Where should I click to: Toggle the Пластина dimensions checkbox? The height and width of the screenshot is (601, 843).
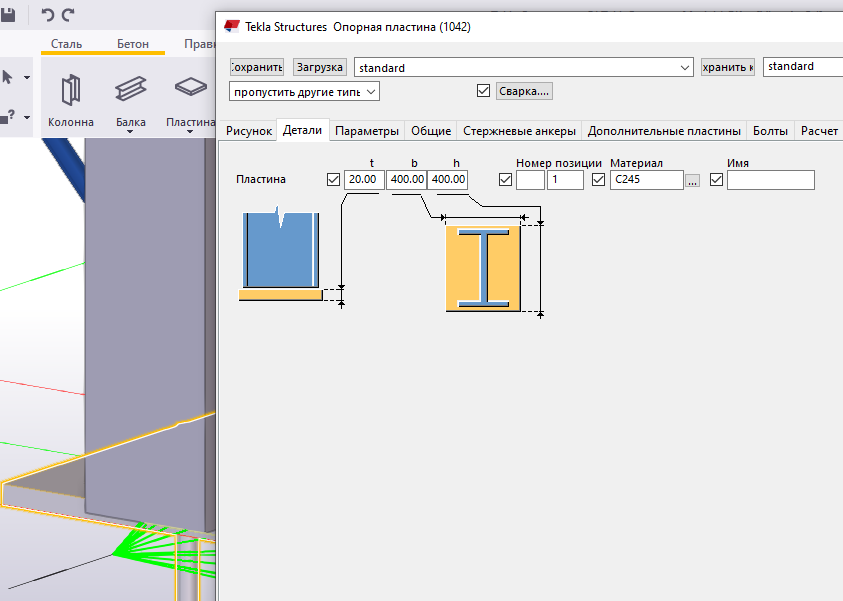click(333, 180)
